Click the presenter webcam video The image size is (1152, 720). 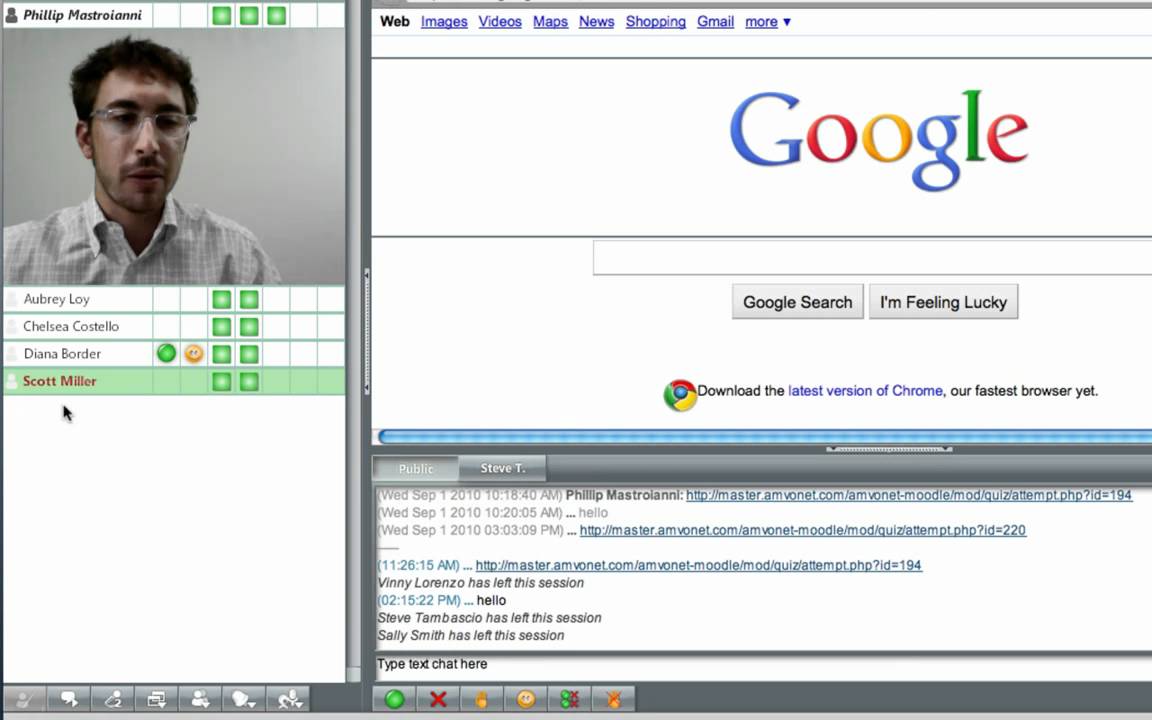coord(174,156)
